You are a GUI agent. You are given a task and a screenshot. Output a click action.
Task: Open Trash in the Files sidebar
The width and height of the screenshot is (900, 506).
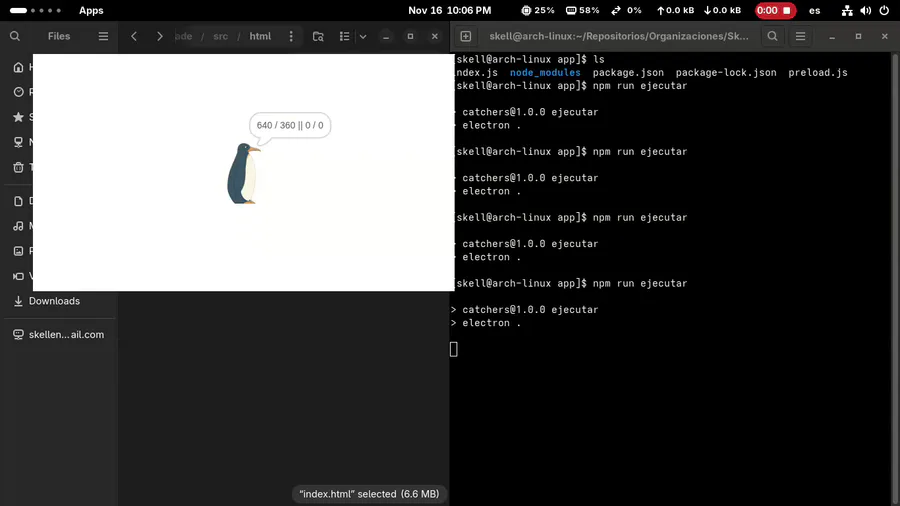tap(18, 167)
